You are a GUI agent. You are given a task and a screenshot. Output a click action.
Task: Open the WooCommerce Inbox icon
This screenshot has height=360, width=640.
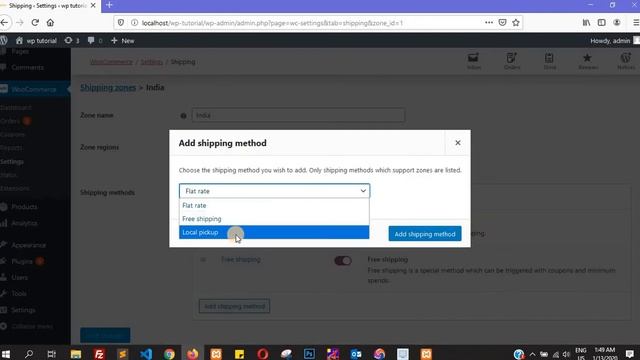pos(473,61)
